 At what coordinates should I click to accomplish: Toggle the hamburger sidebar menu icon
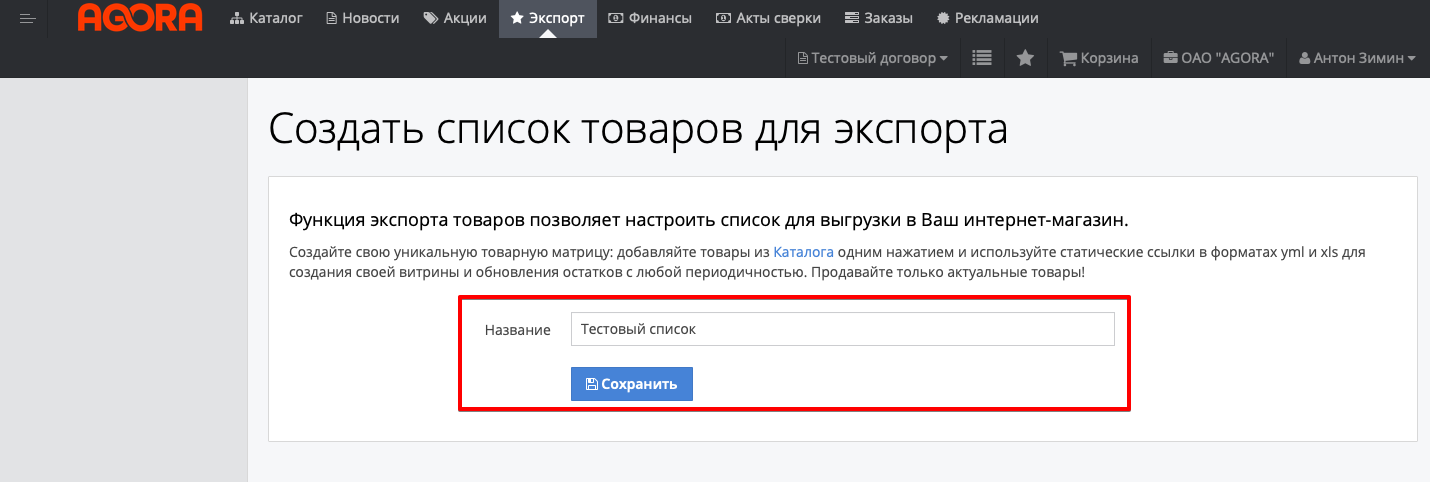(x=27, y=18)
